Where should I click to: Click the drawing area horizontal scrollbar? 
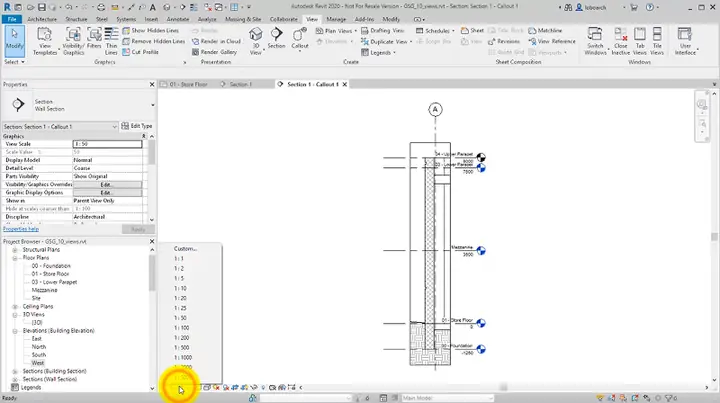[503, 387]
